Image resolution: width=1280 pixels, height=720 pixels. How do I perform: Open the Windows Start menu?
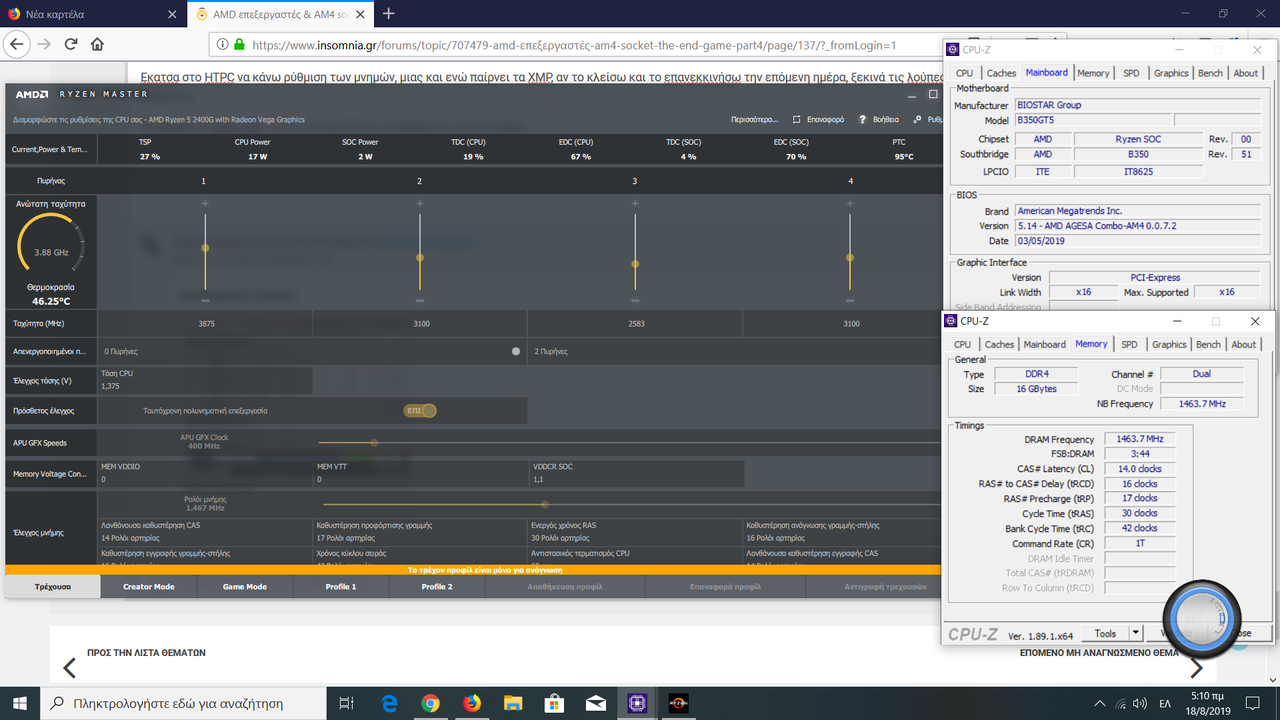point(20,702)
